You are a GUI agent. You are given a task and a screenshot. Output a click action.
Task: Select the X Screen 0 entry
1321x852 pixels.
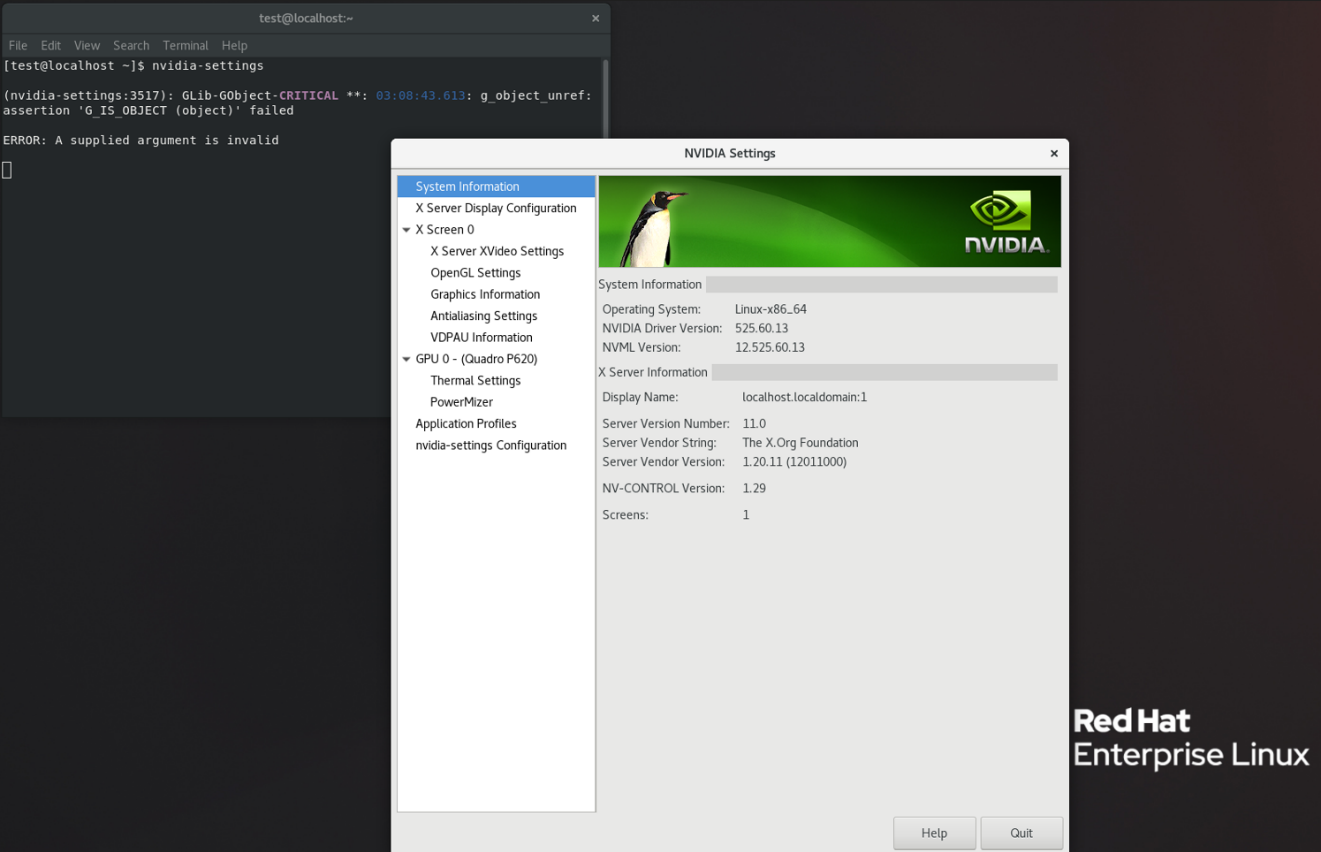pyautogui.click(x=445, y=230)
